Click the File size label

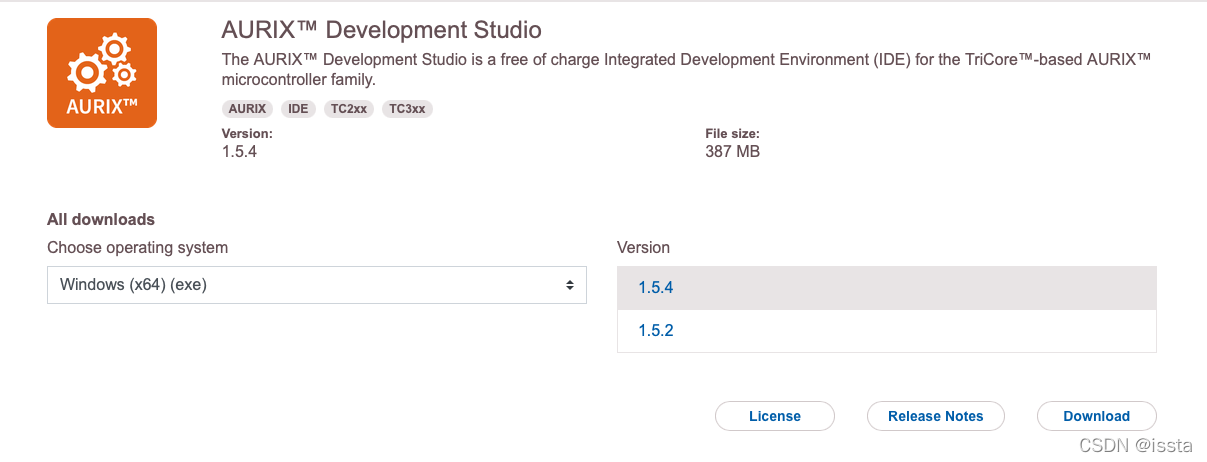[x=733, y=133]
